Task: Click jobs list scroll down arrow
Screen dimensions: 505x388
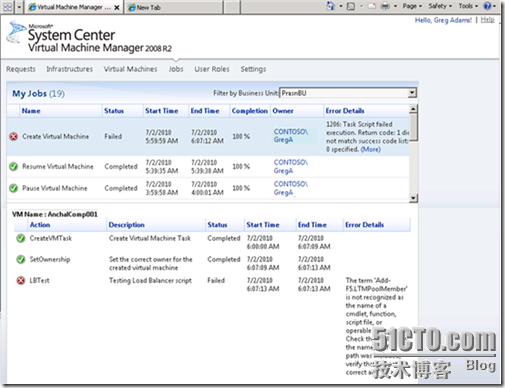Action: [413, 198]
